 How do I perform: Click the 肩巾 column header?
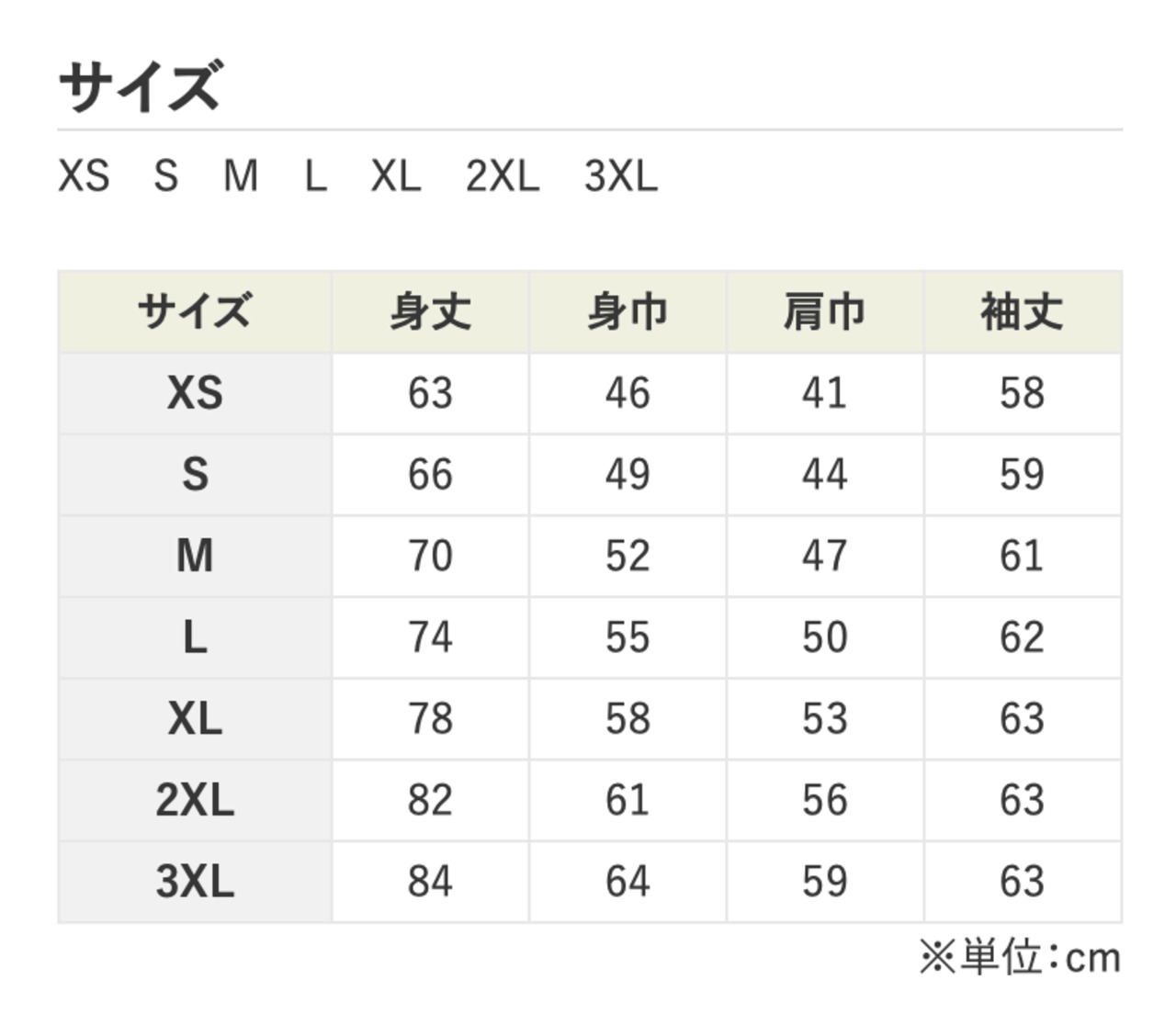[x=825, y=312]
